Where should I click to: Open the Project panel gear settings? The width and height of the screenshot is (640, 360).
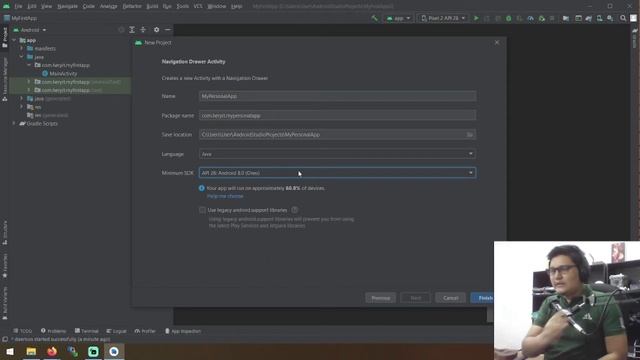click(156, 30)
